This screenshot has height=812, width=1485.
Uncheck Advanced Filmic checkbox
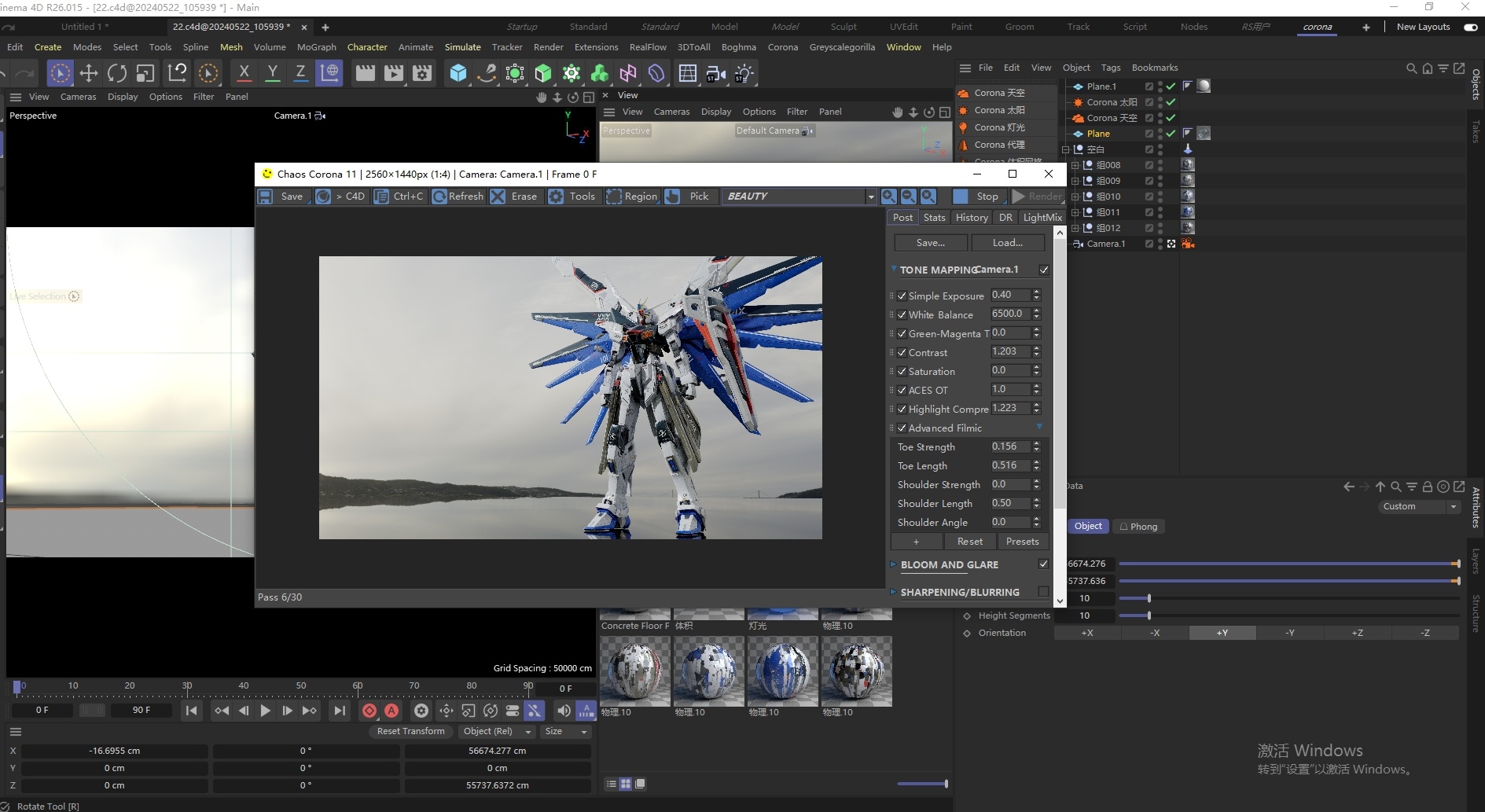coord(902,428)
